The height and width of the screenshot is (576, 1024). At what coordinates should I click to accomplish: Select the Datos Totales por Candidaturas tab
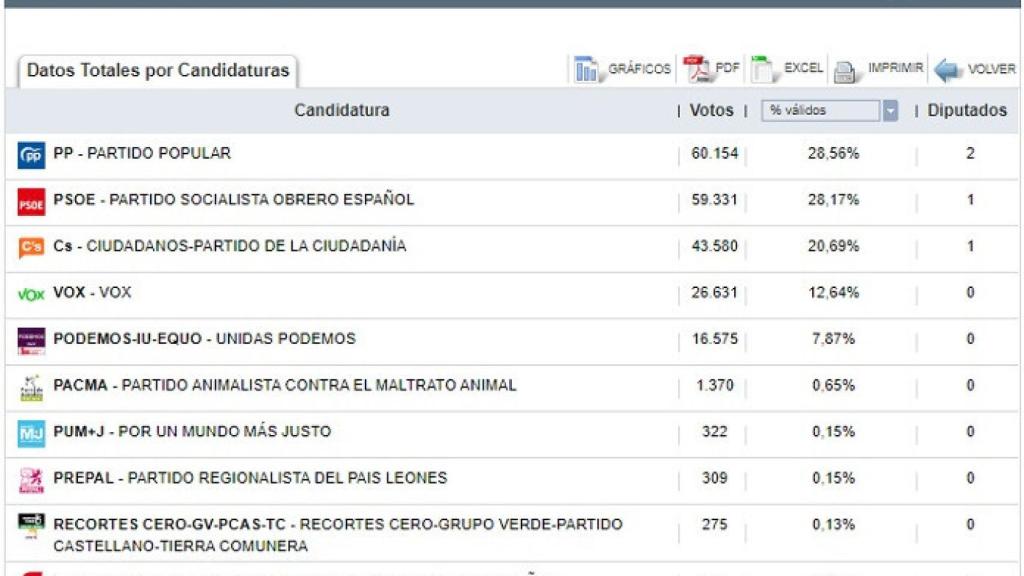click(158, 71)
